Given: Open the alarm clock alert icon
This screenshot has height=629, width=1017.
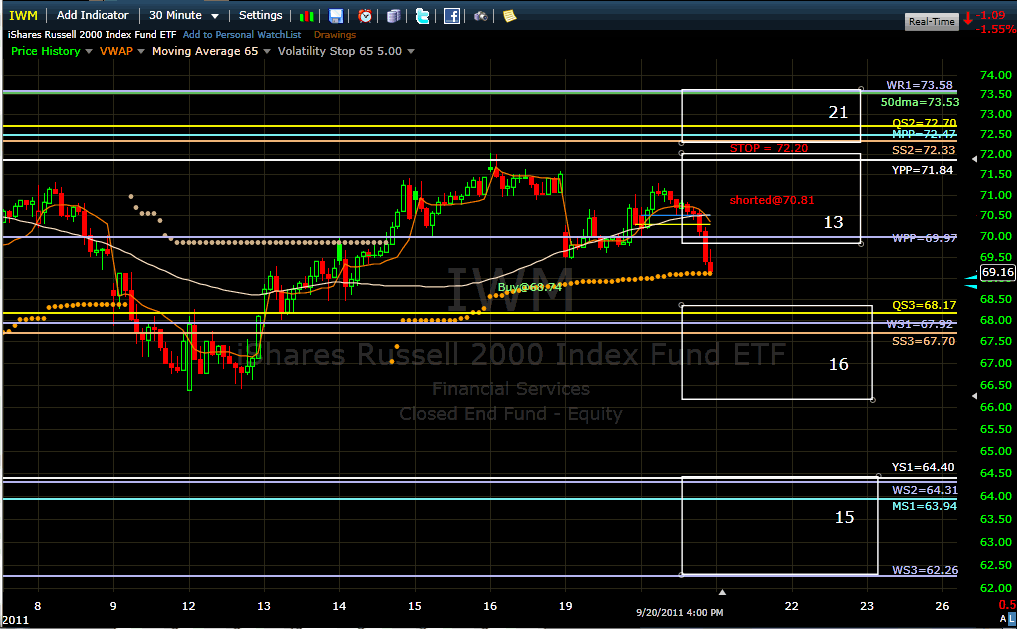Looking at the screenshot, I should pyautogui.click(x=365, y=16).
